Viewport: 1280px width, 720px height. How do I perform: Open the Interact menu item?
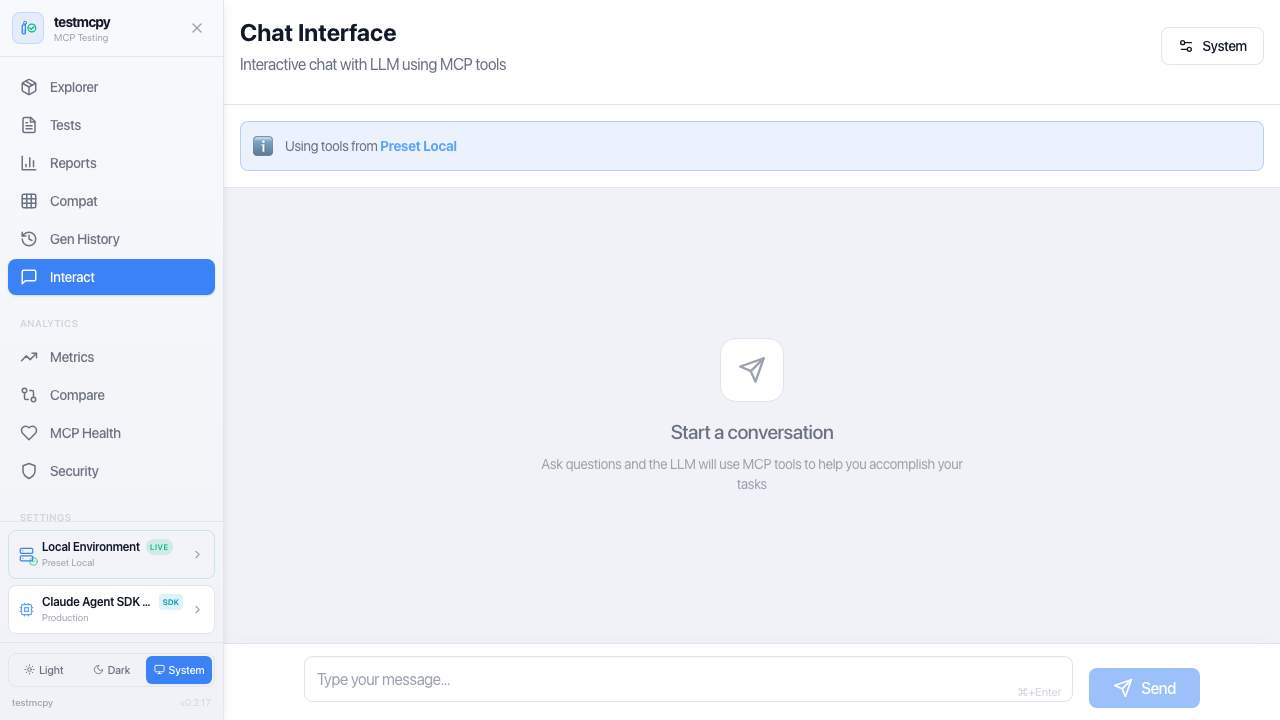pyautogui.click(x=111, y=277)
